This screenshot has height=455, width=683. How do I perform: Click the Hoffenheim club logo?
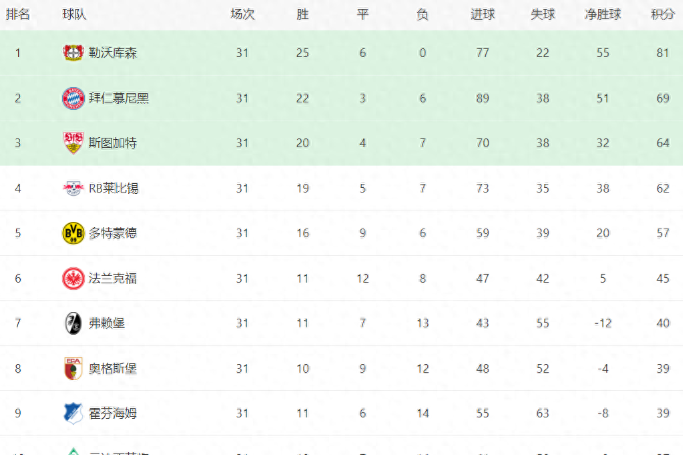(72, 412)
